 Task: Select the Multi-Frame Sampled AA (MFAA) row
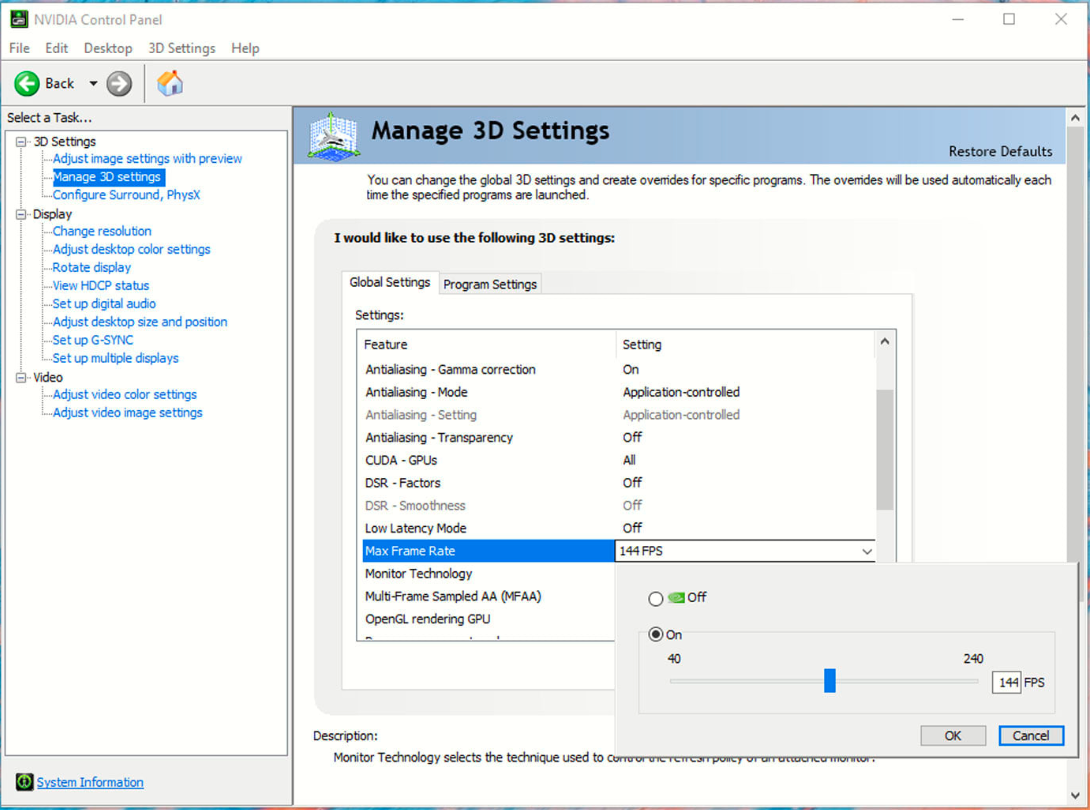click(x=488, y=597)
